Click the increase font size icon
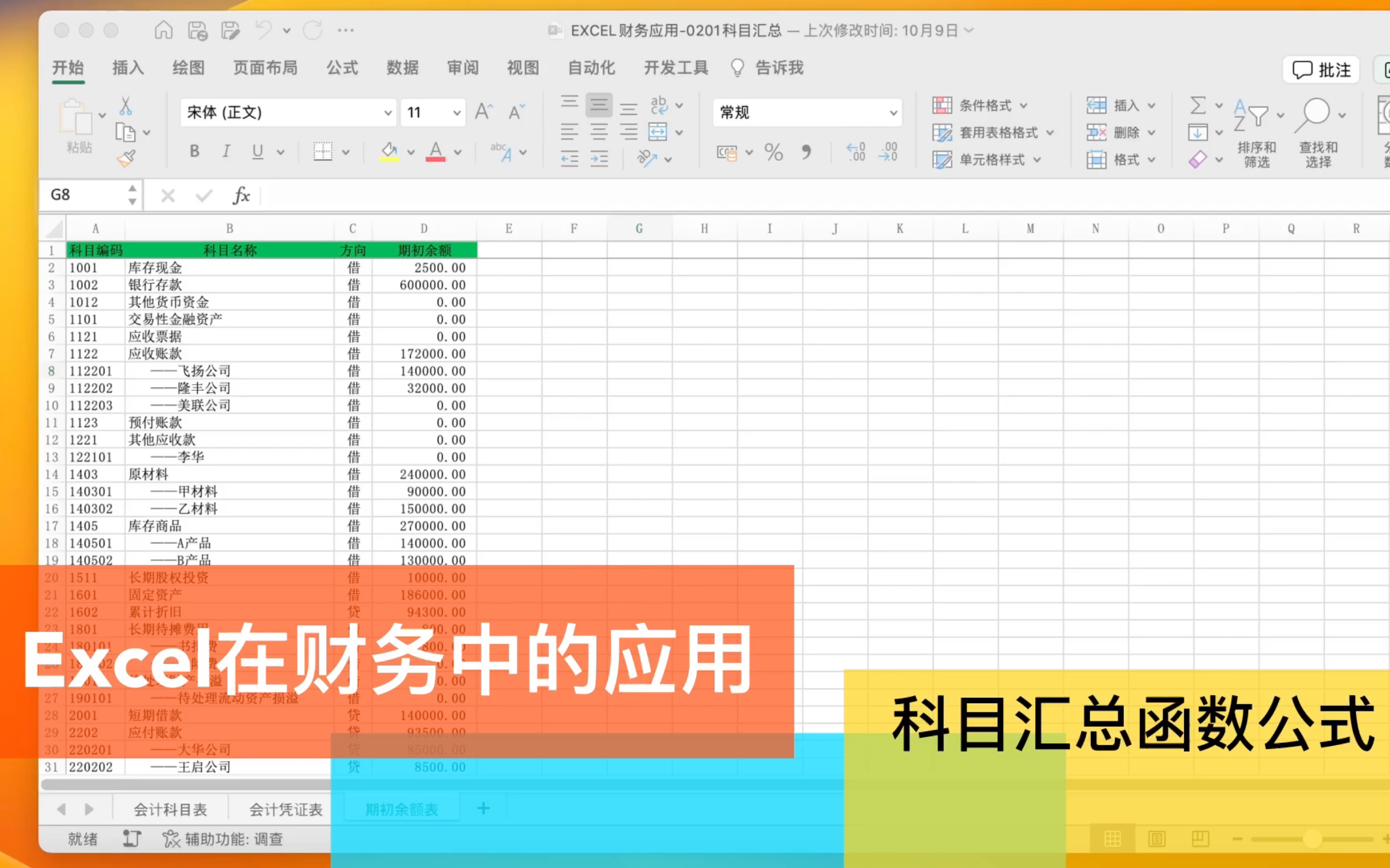 coord(483,112)
